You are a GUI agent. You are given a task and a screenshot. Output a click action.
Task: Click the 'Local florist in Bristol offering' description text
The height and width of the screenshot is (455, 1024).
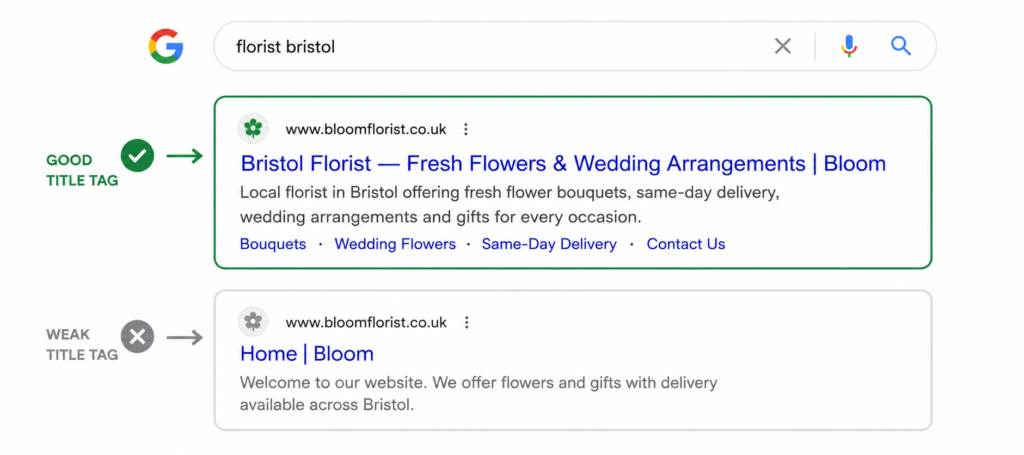510,204
